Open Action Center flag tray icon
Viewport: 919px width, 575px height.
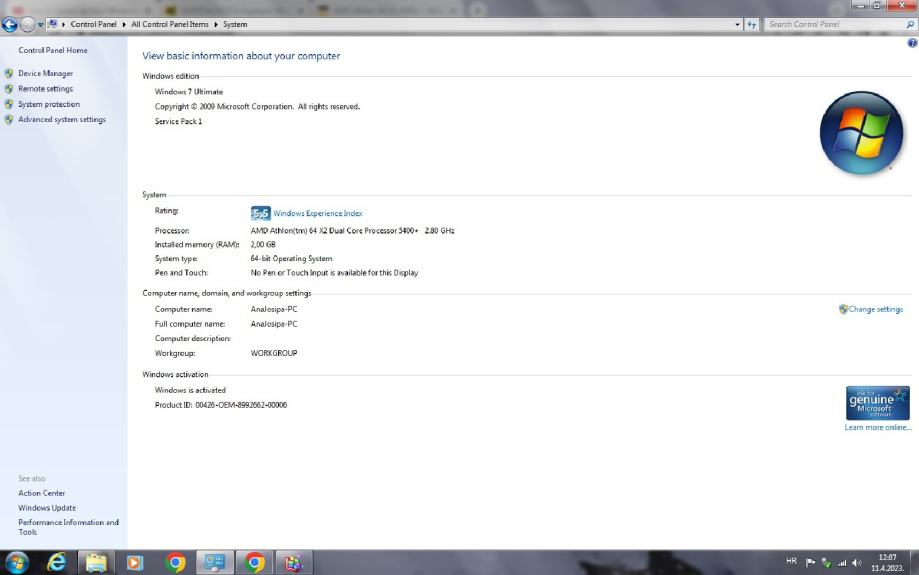(x=811, y=563)
